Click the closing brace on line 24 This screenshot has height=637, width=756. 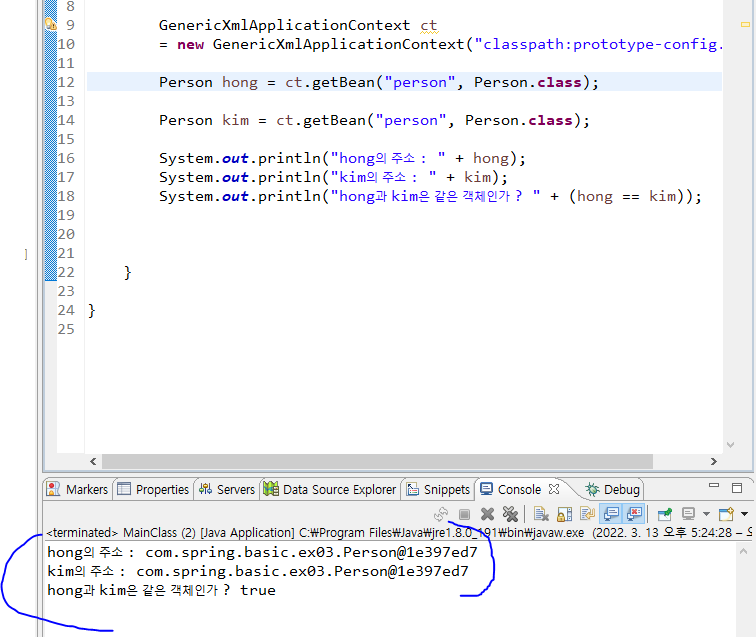point(92,311)
